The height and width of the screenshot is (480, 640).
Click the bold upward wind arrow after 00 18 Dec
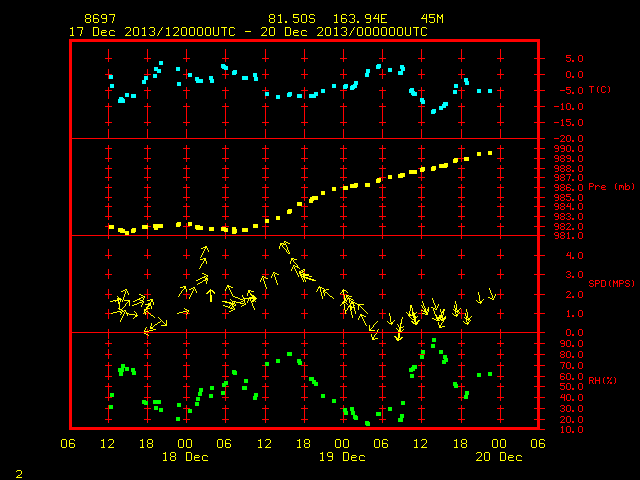pos(210,295)
